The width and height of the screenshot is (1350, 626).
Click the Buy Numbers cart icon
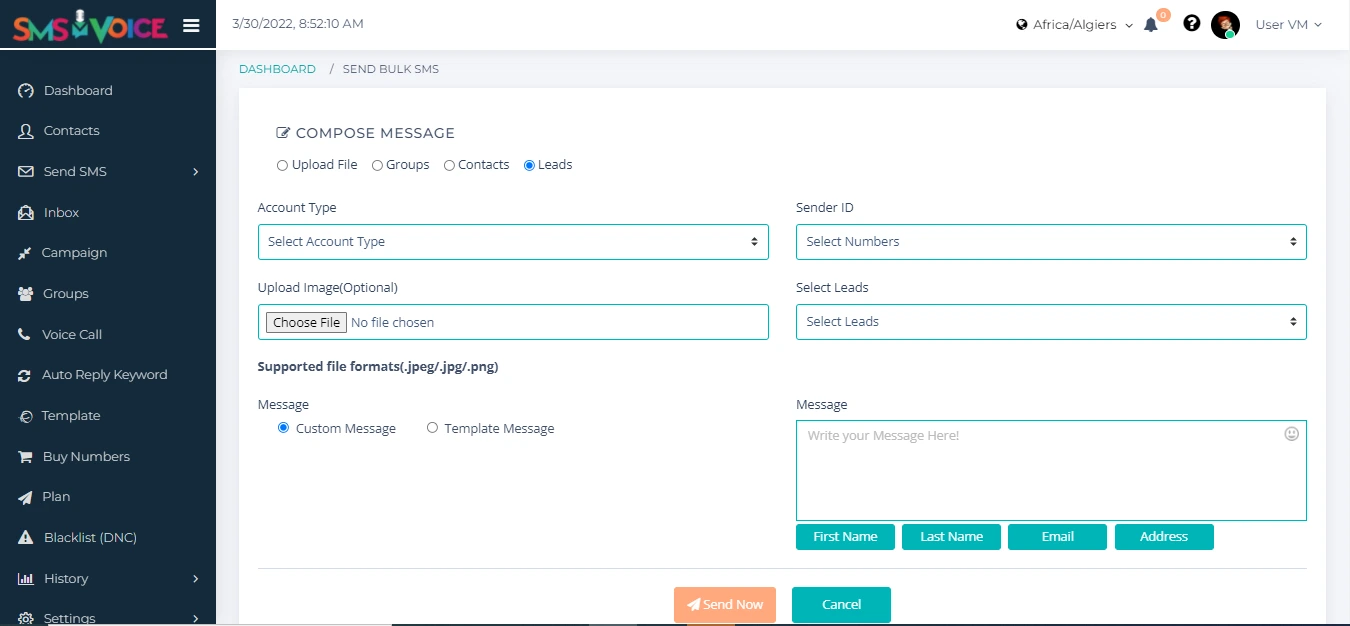(x=25, y=457)
